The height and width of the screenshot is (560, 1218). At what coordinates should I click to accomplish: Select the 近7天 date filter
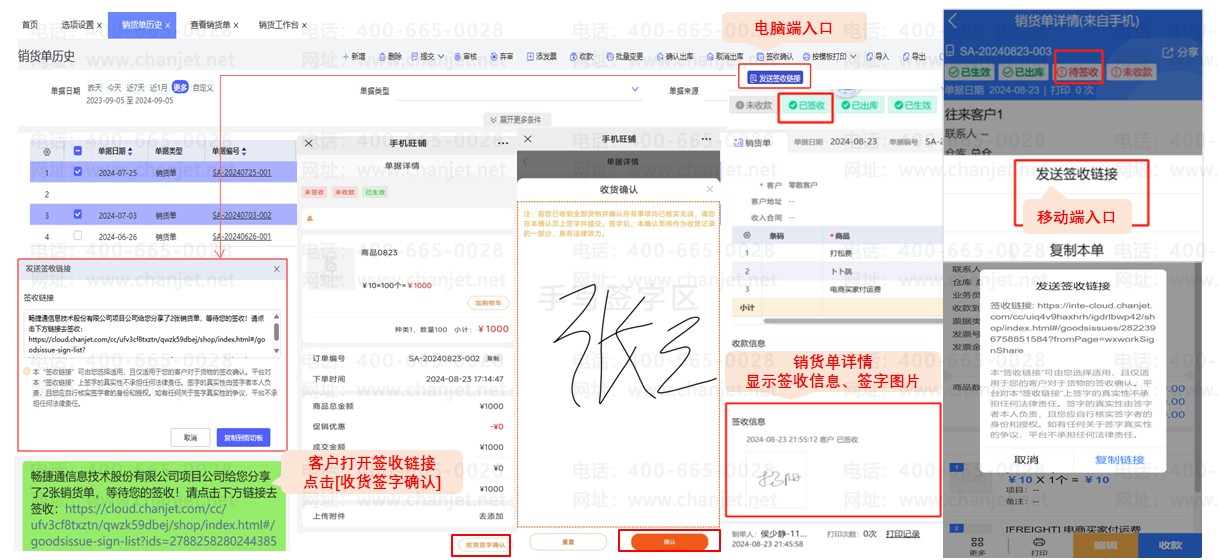click(x=135, y=87)
